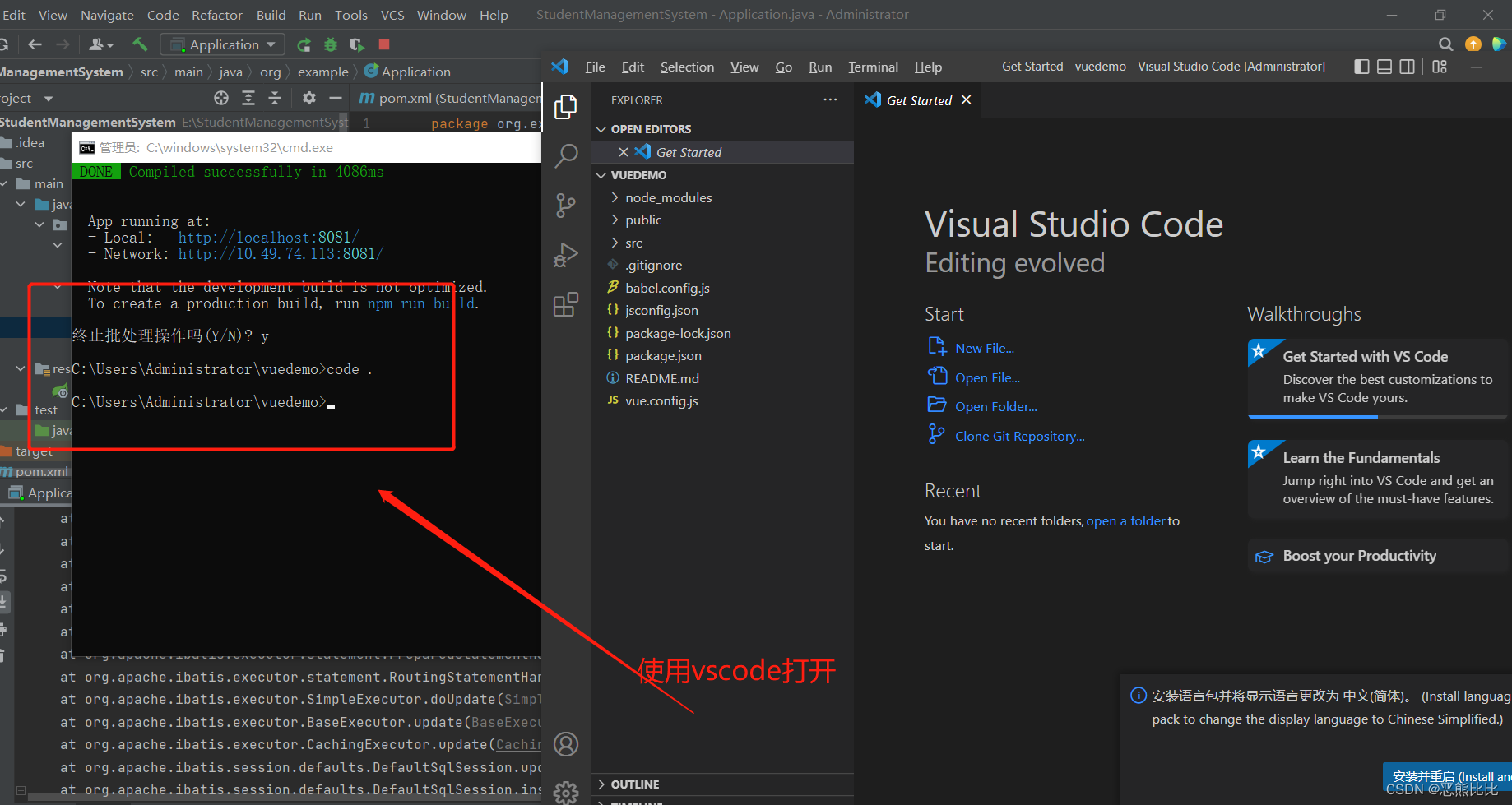Open babel.config.js in VS Code Explorer
Image resolution: width=1512 pixels, height=805 pixels.
click(667, 288)
